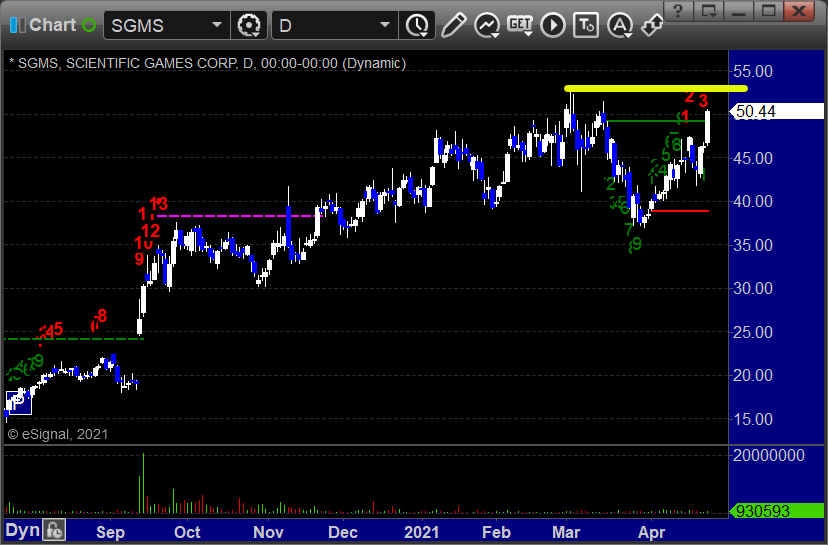Image resolution: width=828 pixels, height=545 pixels.
Task: Click the 2021 label on time axis
Action: (x=421, y=532)
